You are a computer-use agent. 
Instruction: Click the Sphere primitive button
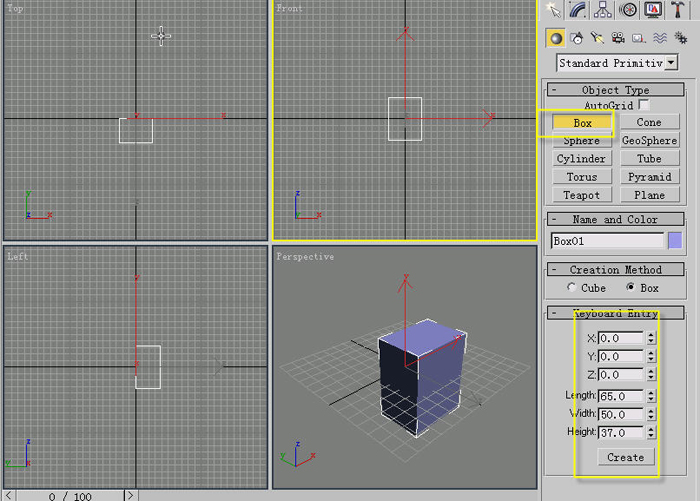[582, 141]
